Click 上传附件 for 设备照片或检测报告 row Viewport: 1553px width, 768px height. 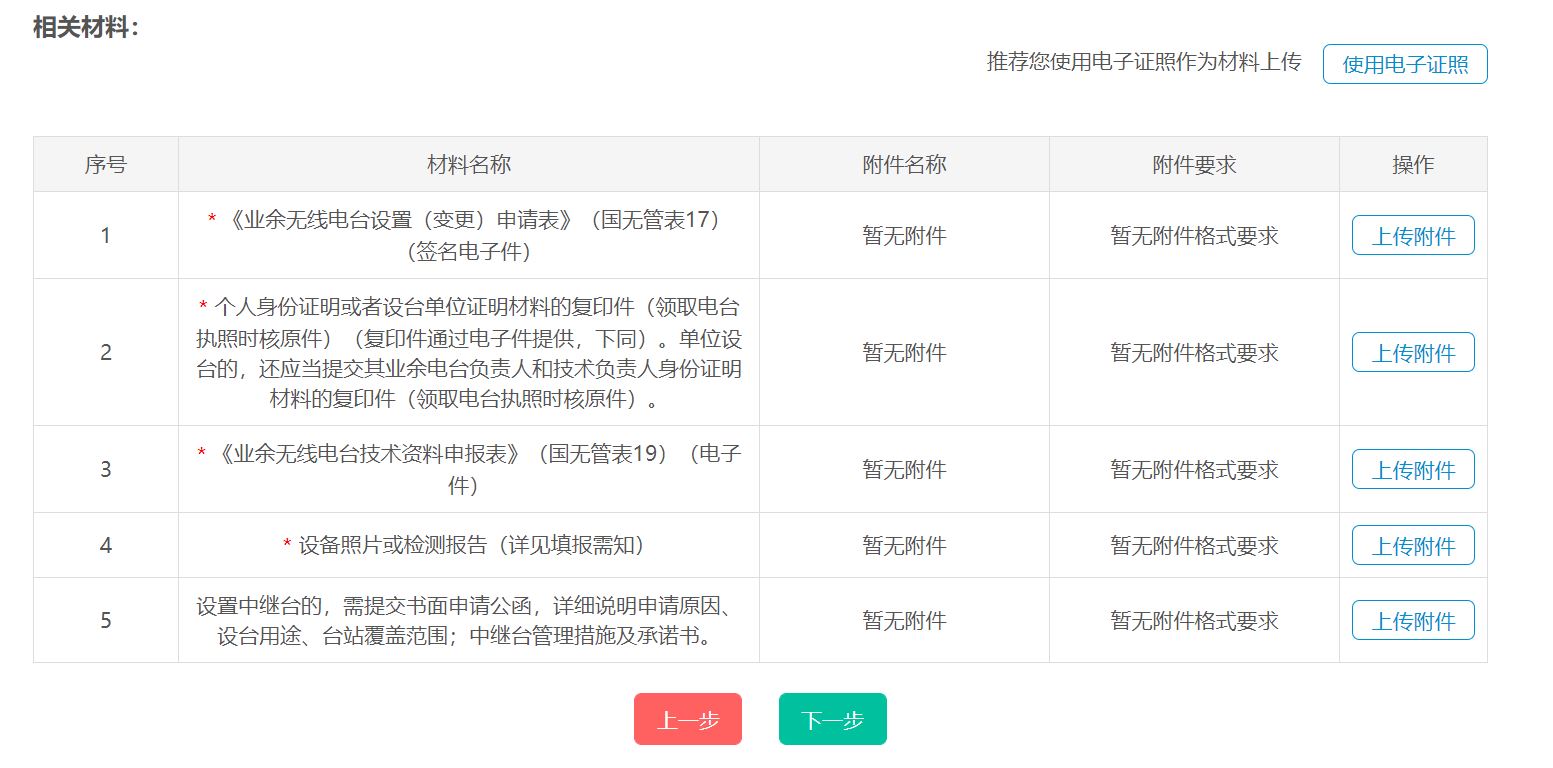[1412, 545]
